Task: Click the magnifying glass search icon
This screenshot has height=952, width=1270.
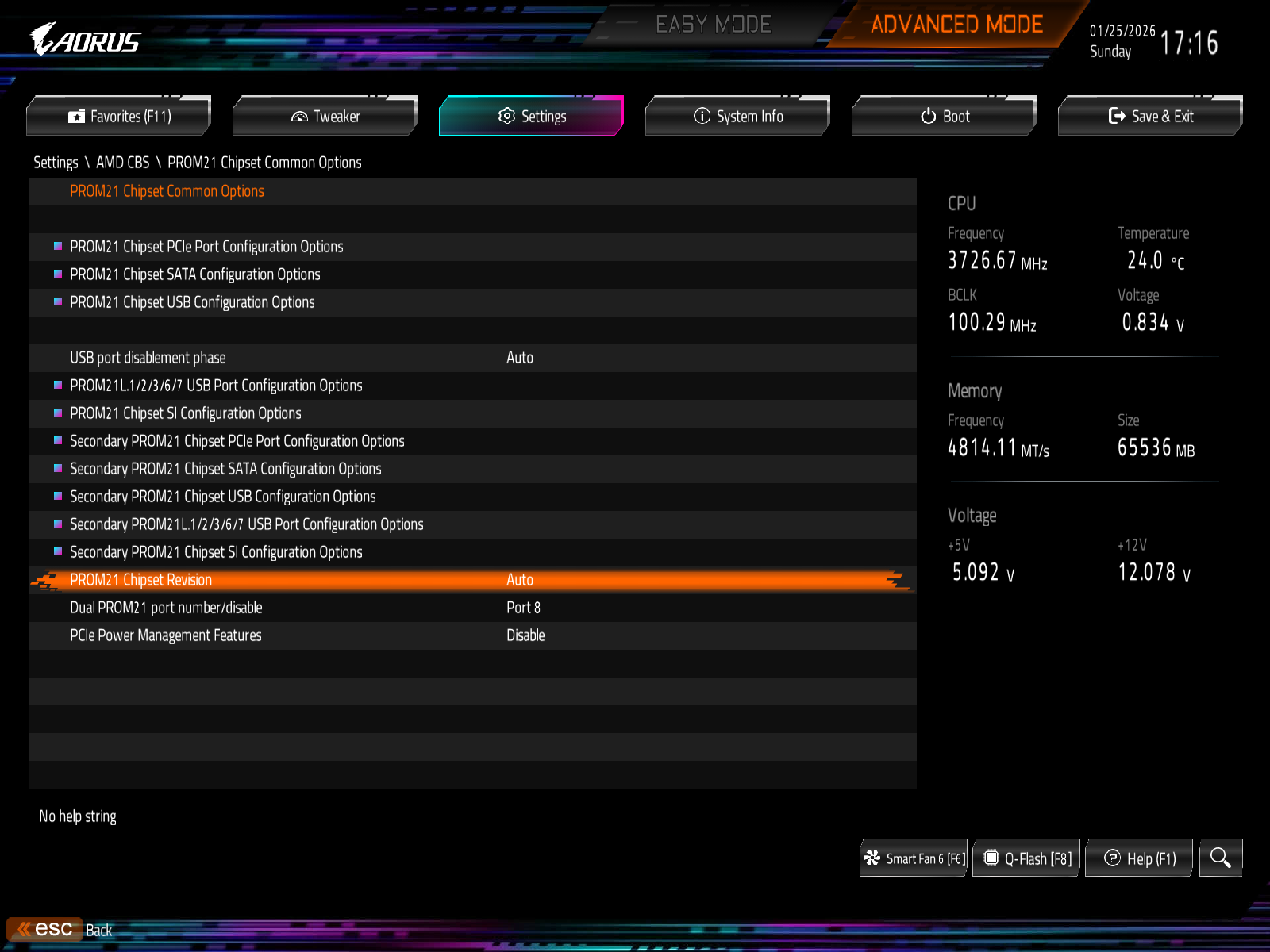Action: pos(1220,858)
